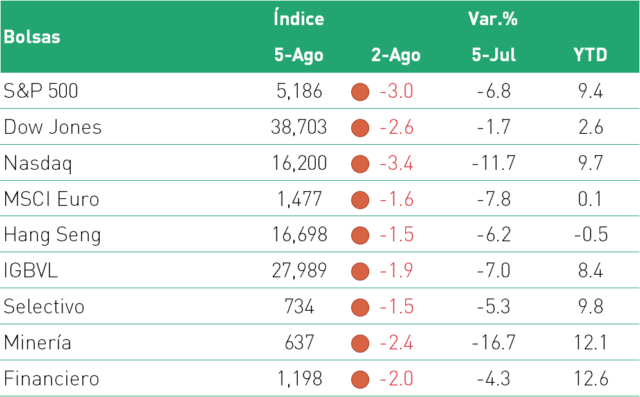640x397 pixels.
Task: Click the red dot next to MSCI Euro
Action: tap(360, 200)
